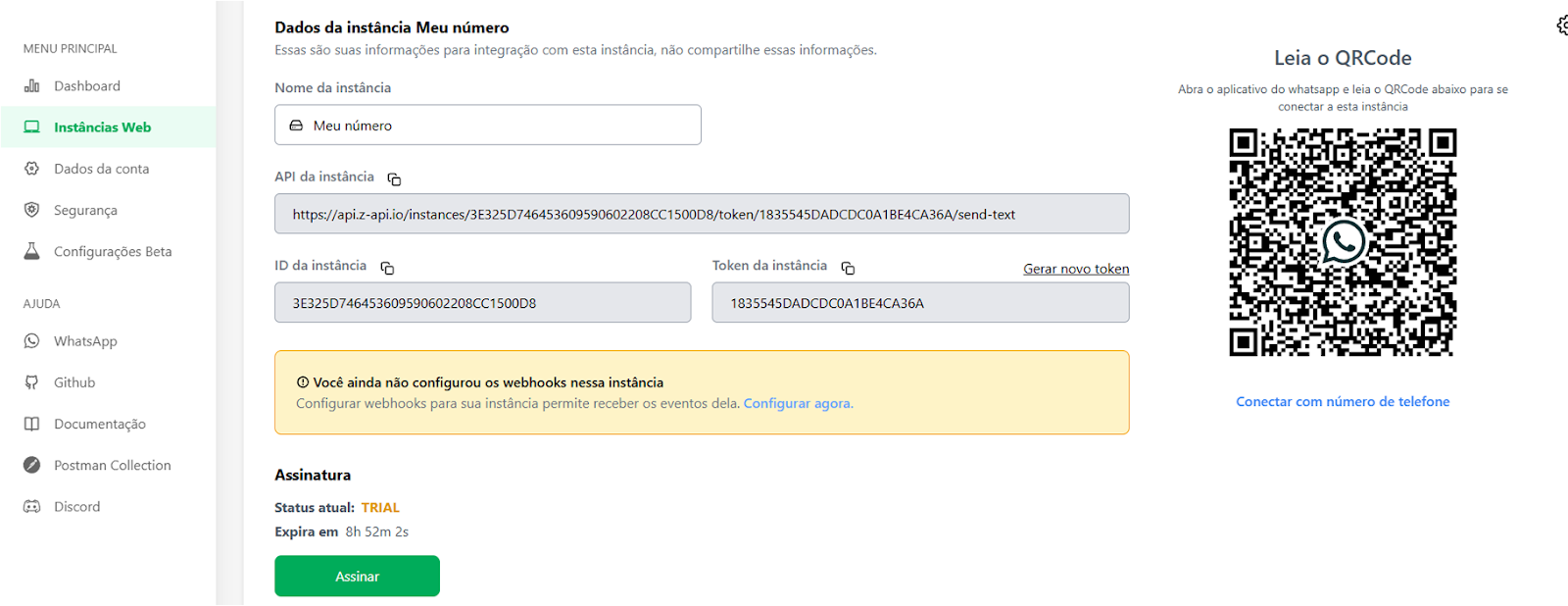Click the Dados da conta gear icon
The height and width of the screenshot is (606, 1568).
click(x=31, y=169)
